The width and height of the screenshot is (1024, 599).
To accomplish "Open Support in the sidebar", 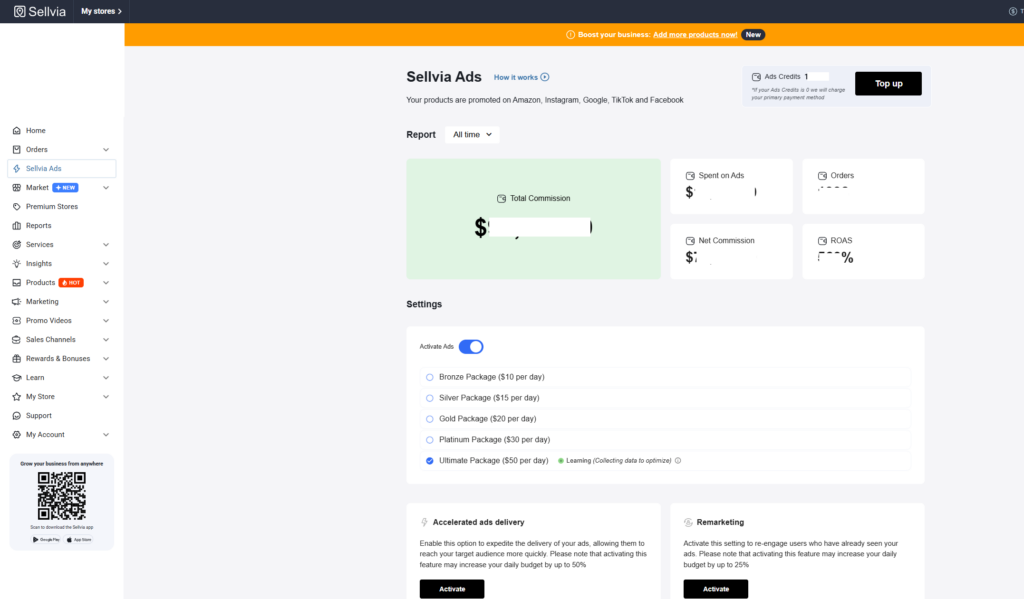I will (61, 415).
